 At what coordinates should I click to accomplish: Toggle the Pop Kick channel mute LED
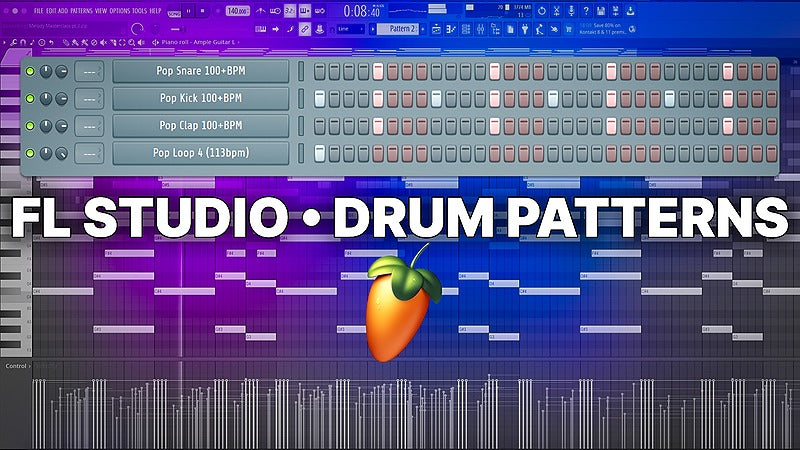click(30, 99)
